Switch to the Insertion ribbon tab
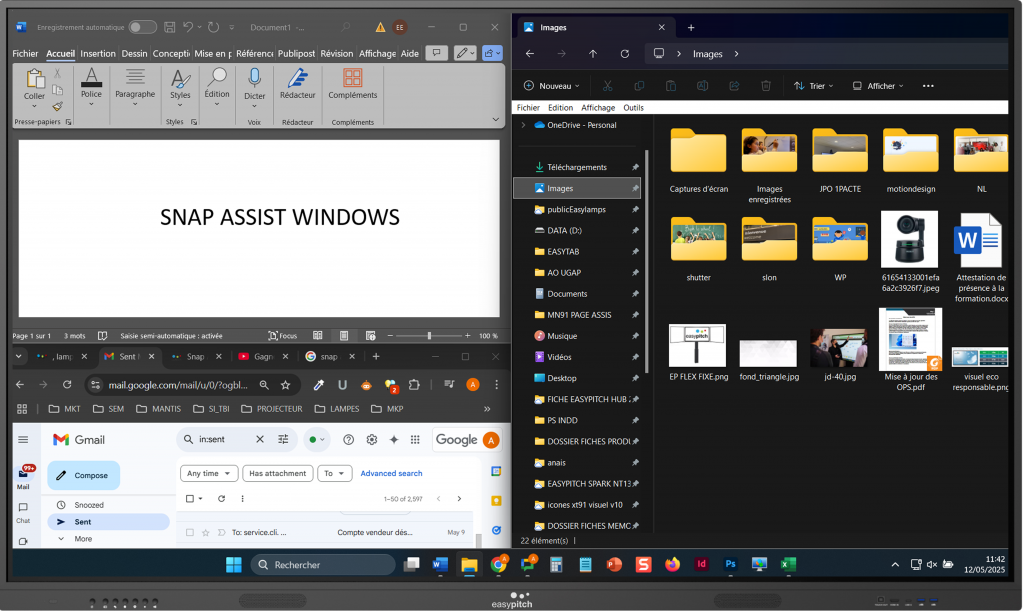Image resolution: width=1024 pixels, height=611 pixels. tap(98, 53)
